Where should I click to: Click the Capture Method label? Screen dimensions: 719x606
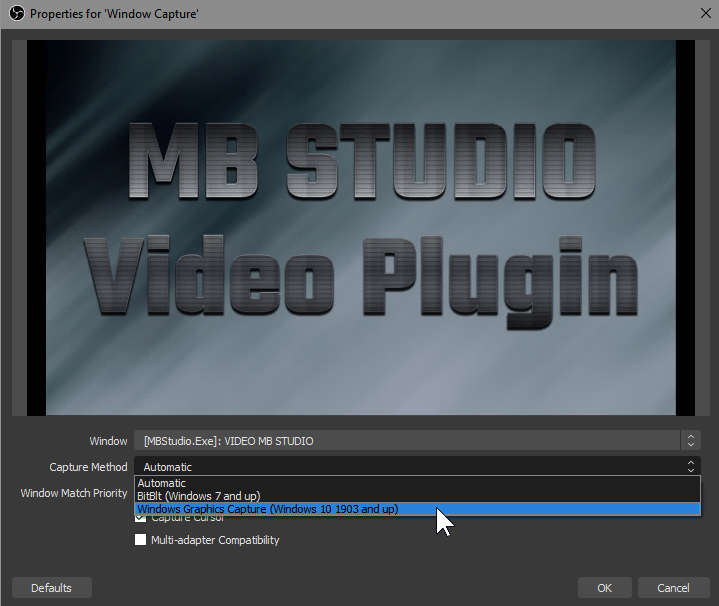click(x=88, y=467)
